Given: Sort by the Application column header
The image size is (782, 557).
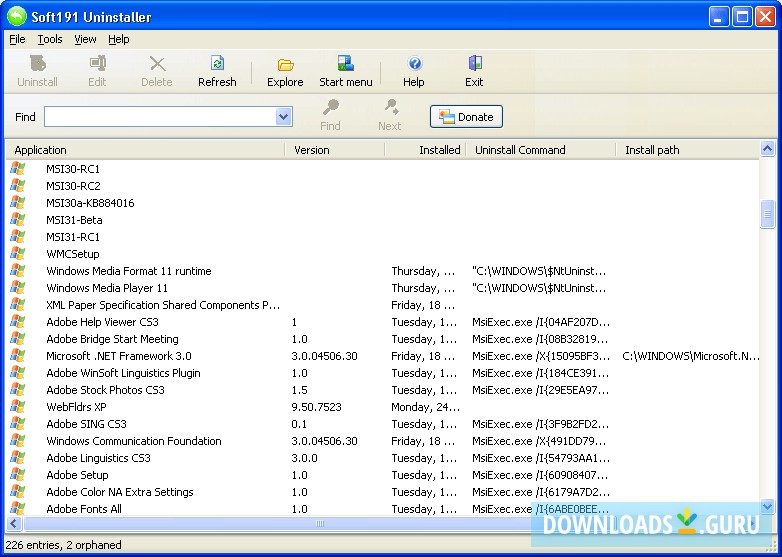Looking at the screenshot, I should coord(145,150).
